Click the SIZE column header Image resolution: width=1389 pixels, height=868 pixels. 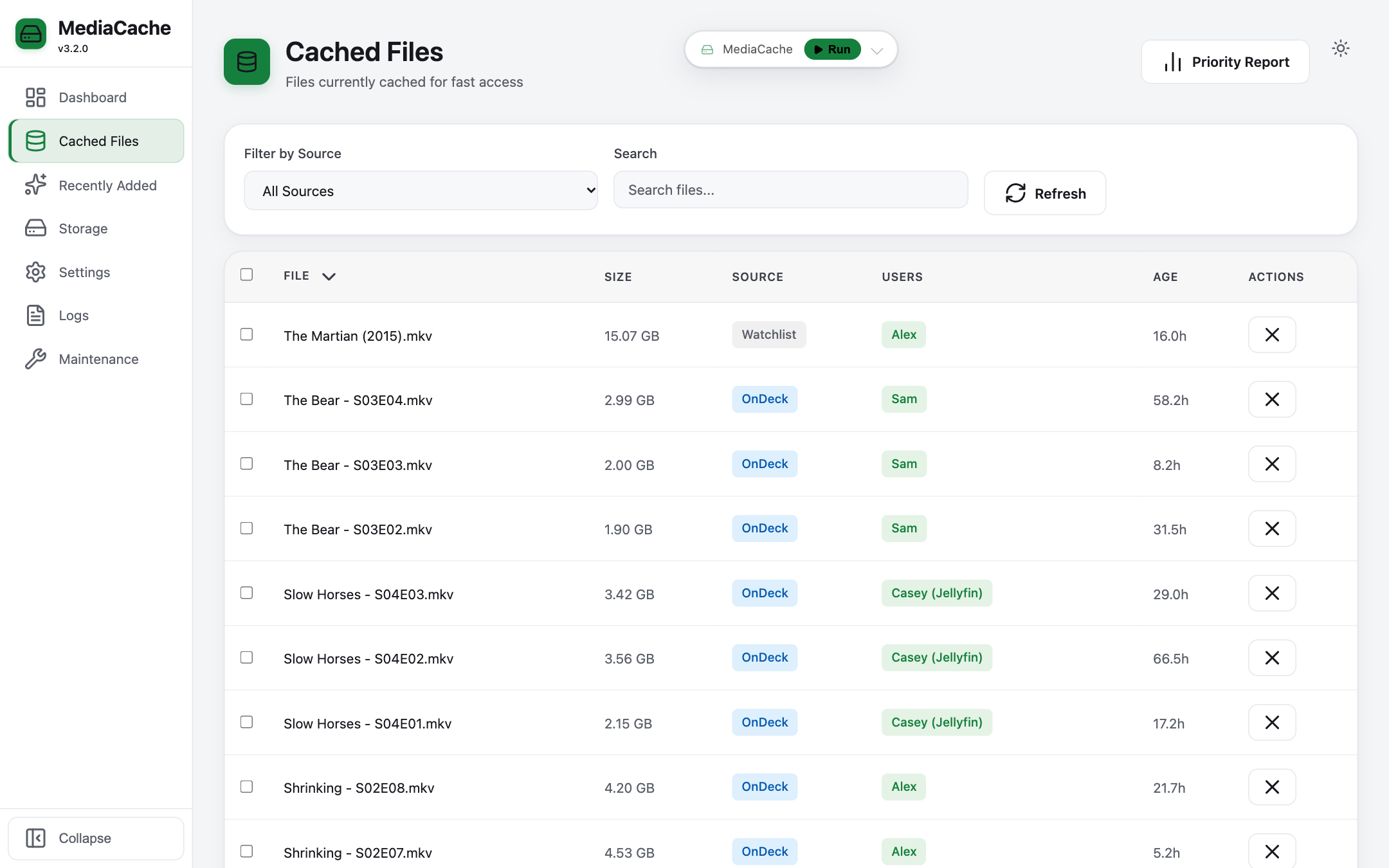click(x=618, y=277)
